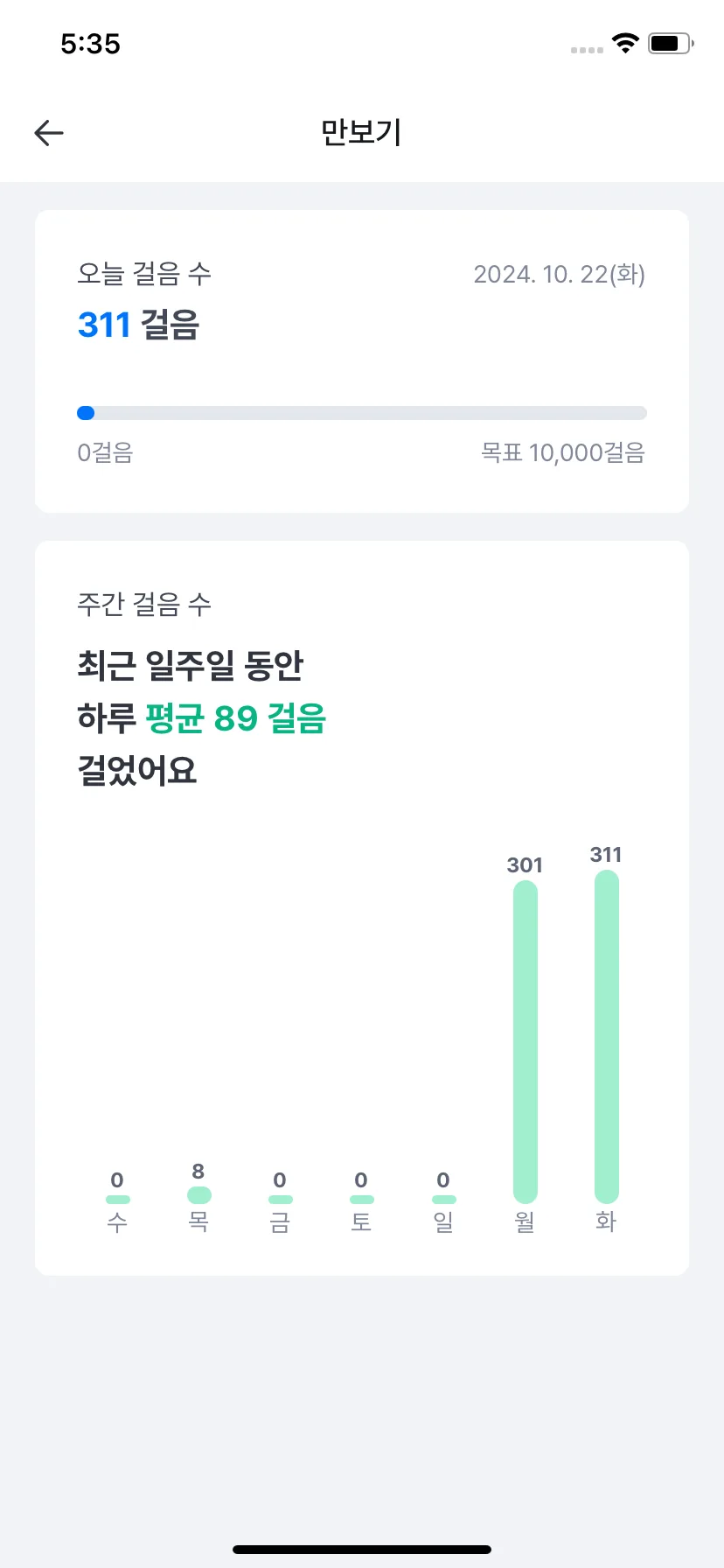
Task: Tap the 금 day label in chart
Action: pyautogui.click(x=280, y=1221)
